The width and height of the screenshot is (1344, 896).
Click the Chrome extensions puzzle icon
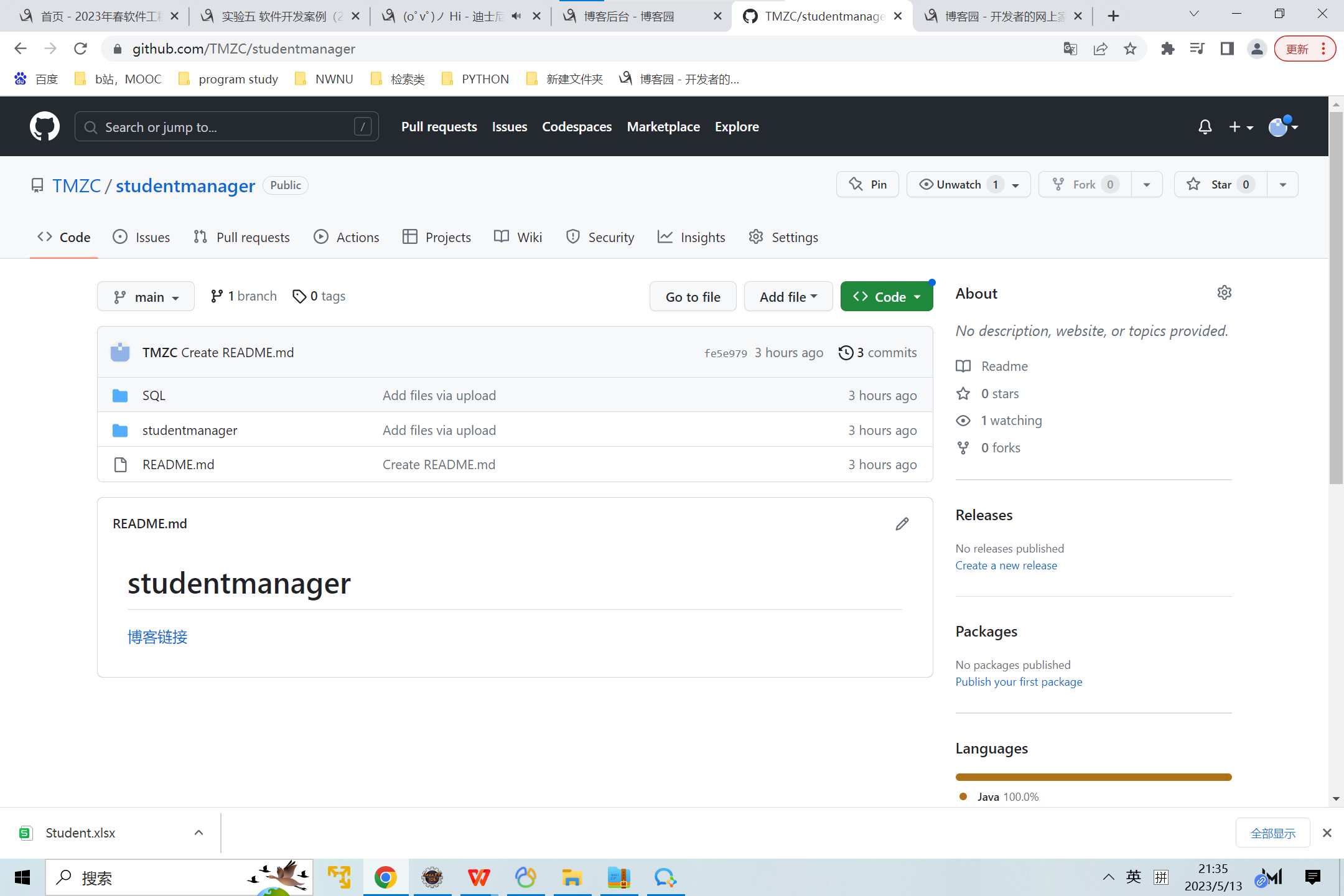point(1167,49)
